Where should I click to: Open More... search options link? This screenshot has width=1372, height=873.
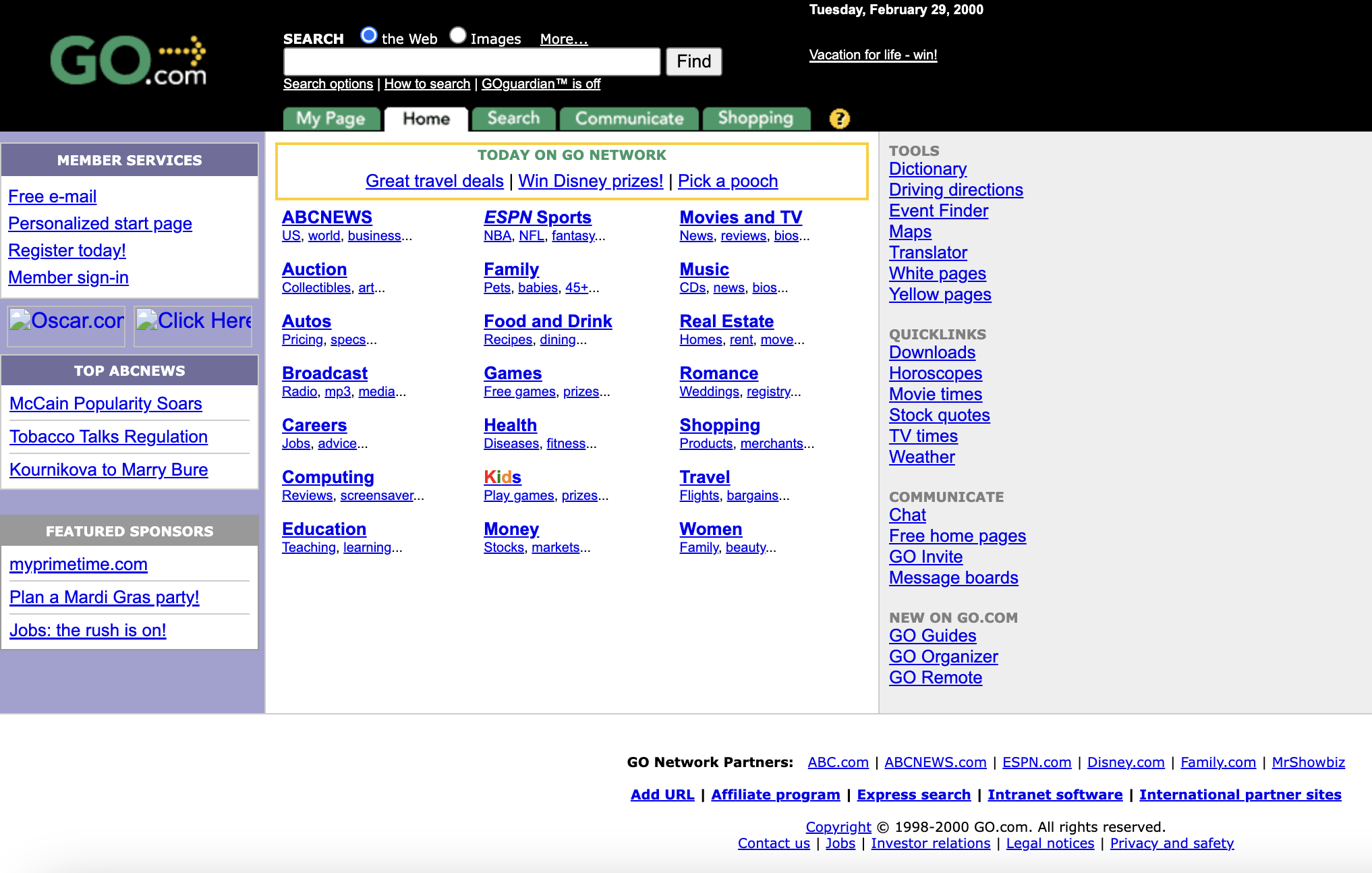564,39
